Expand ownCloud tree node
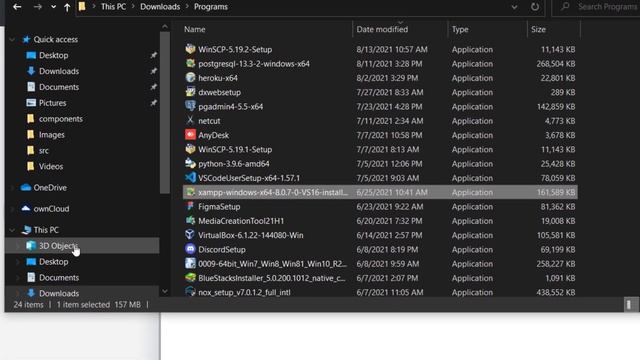The image size is (640, 360). coord(12,209)
